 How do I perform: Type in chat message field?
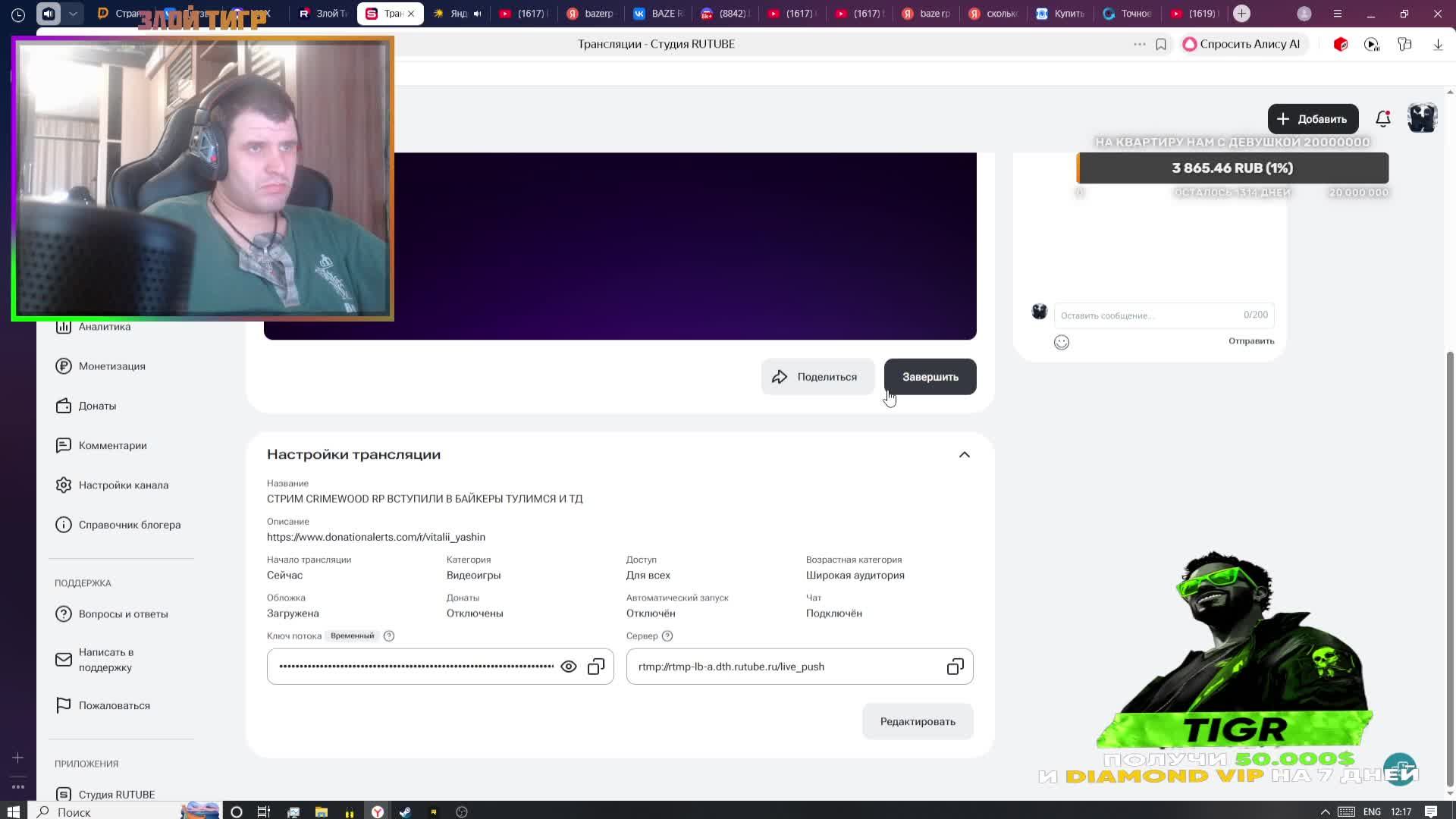click(1145, 315)
